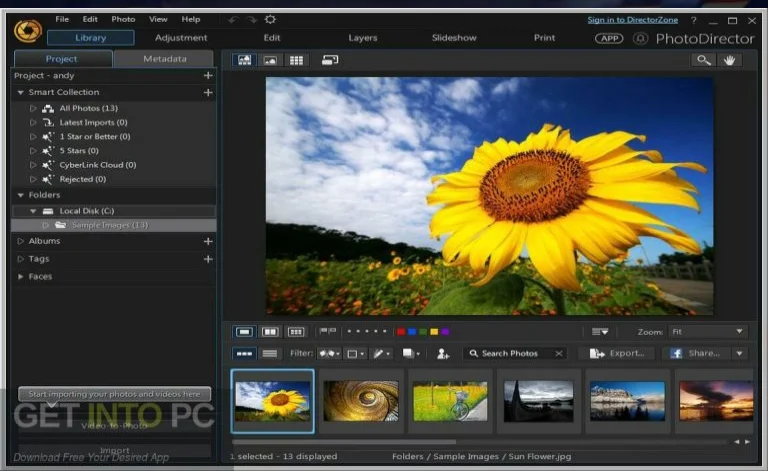Open viewer toolbar options dropdown

click(600, 332)
